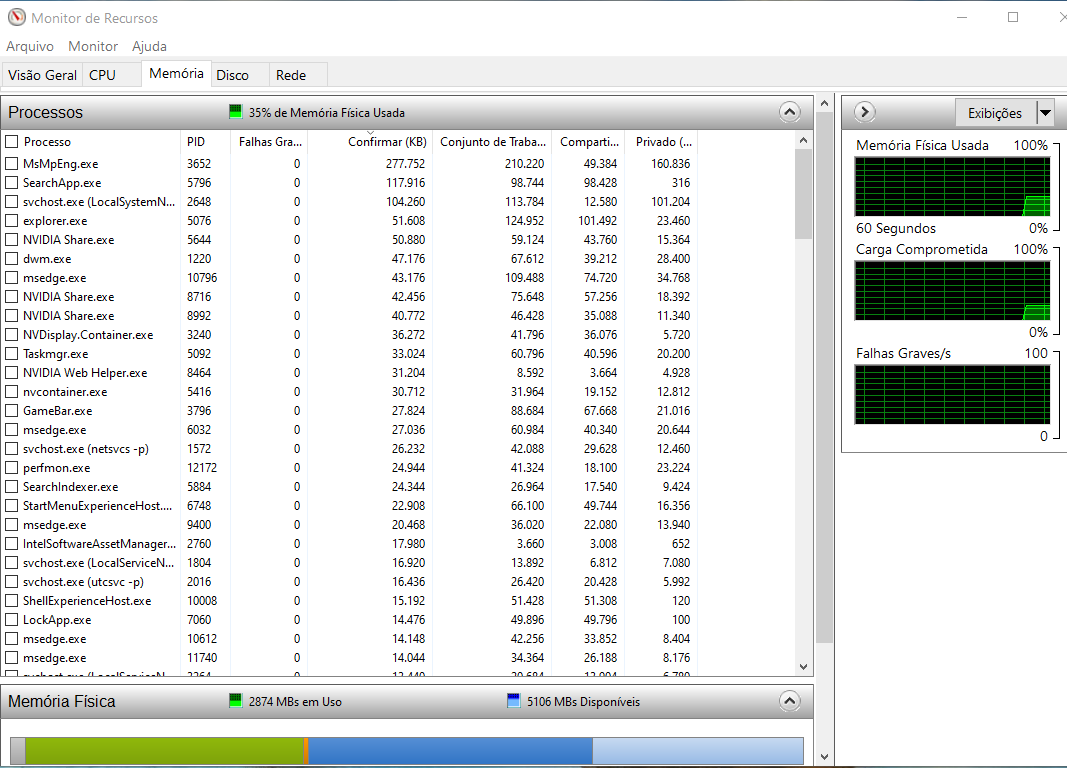Screen dimensions: 1067x768
Task: Check the NVDisplay.Container.exe checkbox
Action: tap(12, 335)
